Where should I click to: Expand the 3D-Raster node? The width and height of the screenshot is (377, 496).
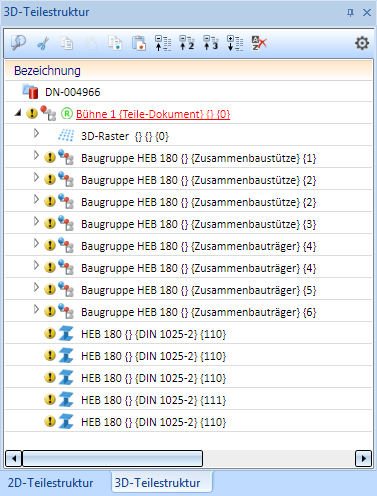36,133
